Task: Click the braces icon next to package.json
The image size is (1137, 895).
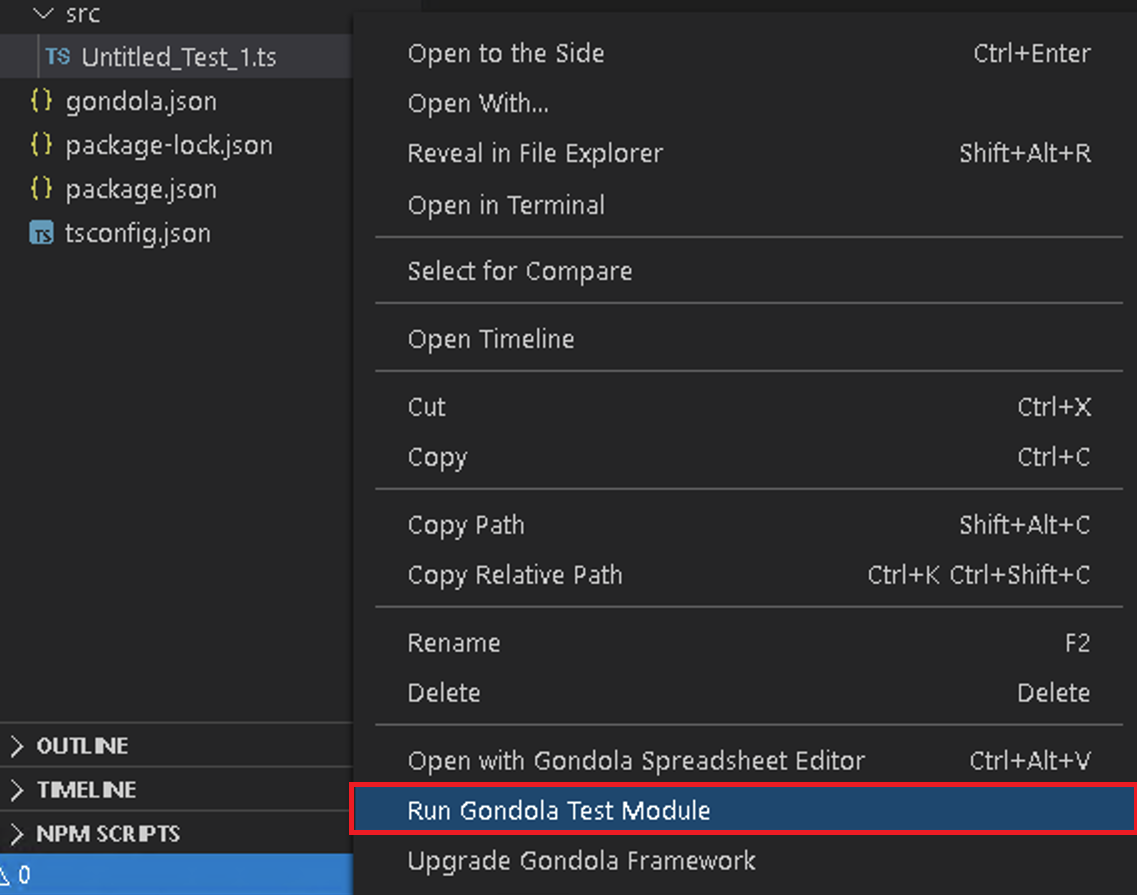Action: coord(41,189)
